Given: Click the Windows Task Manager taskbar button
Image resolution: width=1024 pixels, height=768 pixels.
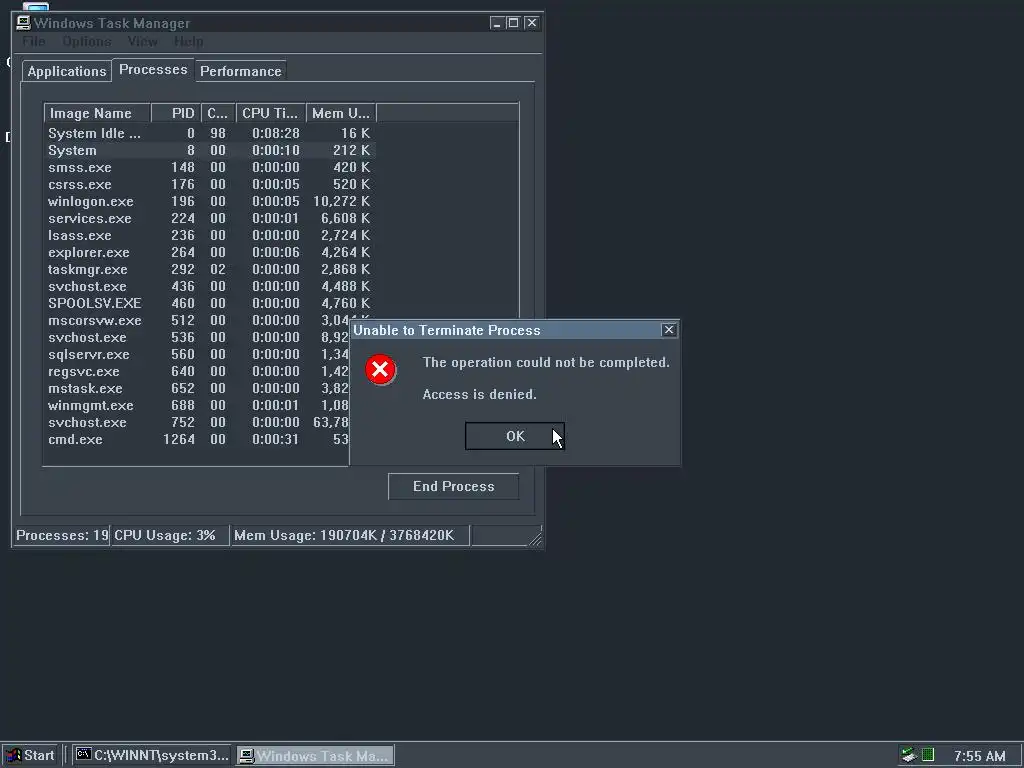Looking at the screenshot, I should (315, 756).
